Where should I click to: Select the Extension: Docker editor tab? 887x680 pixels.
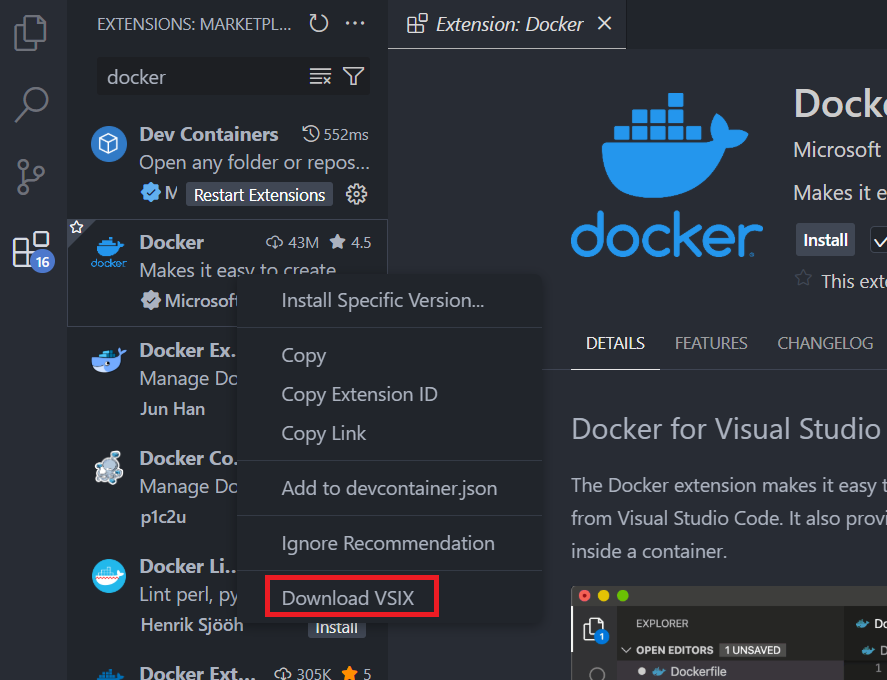[509, 24]
